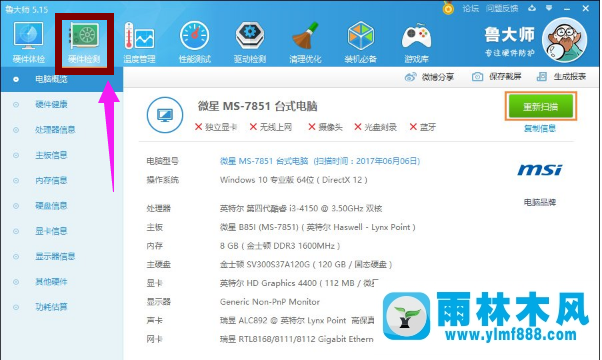Click the 电脑品牌 label under MSI logo
Screen dimensions: 602x360
(x=540, y=202)
